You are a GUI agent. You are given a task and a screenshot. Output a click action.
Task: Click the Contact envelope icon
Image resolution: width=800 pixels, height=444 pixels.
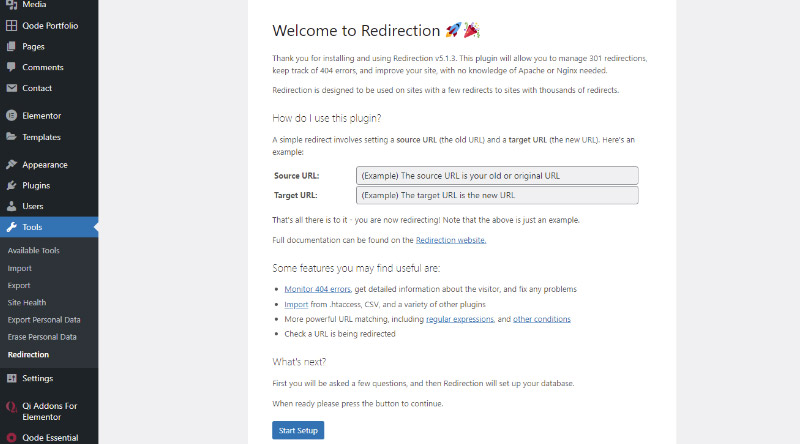[11, 88]
